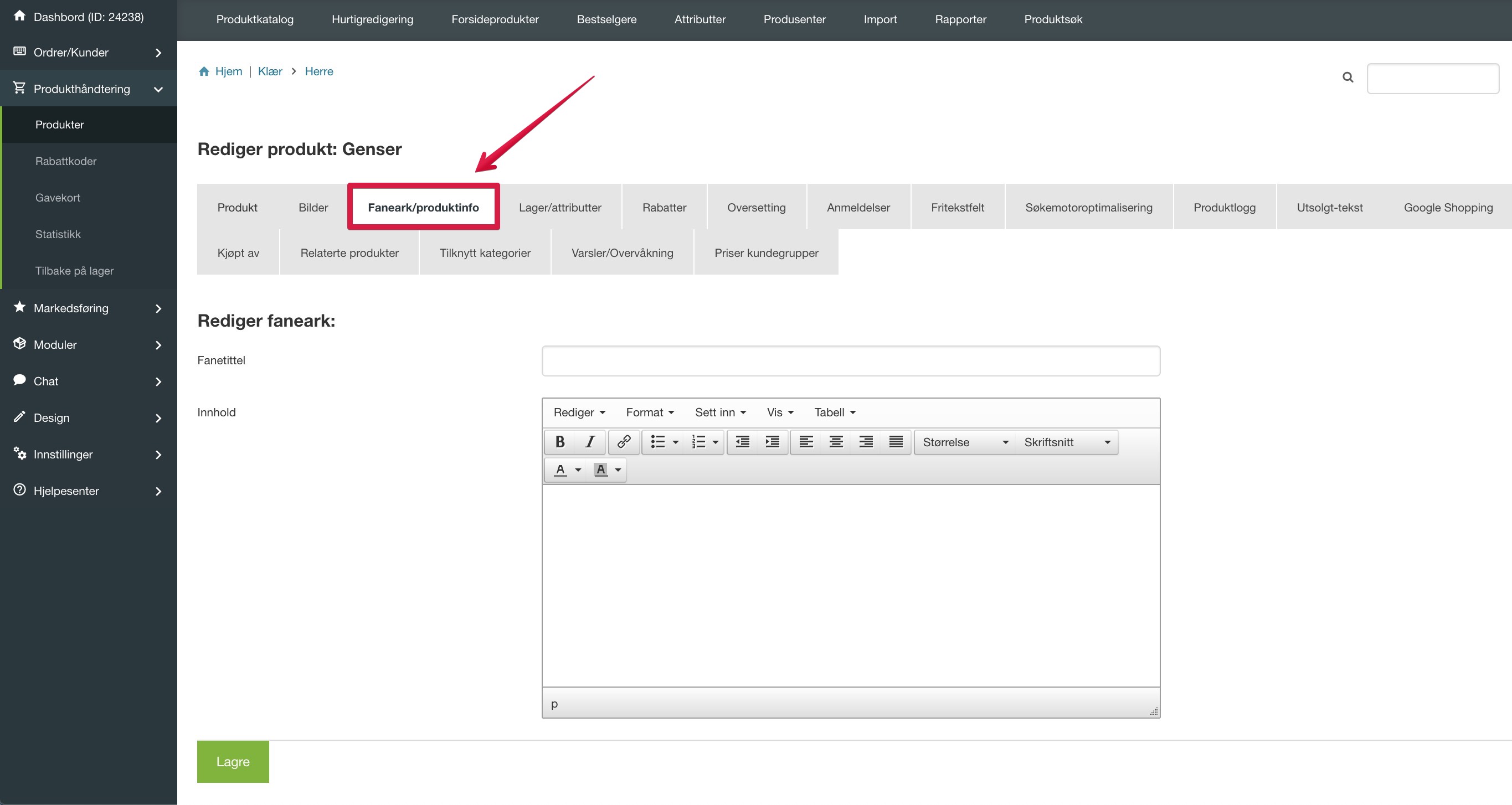The height and width of the screenshot is (805, 1512).
Task: Expand the Markedsføring chevron
Action: [158, 308]
